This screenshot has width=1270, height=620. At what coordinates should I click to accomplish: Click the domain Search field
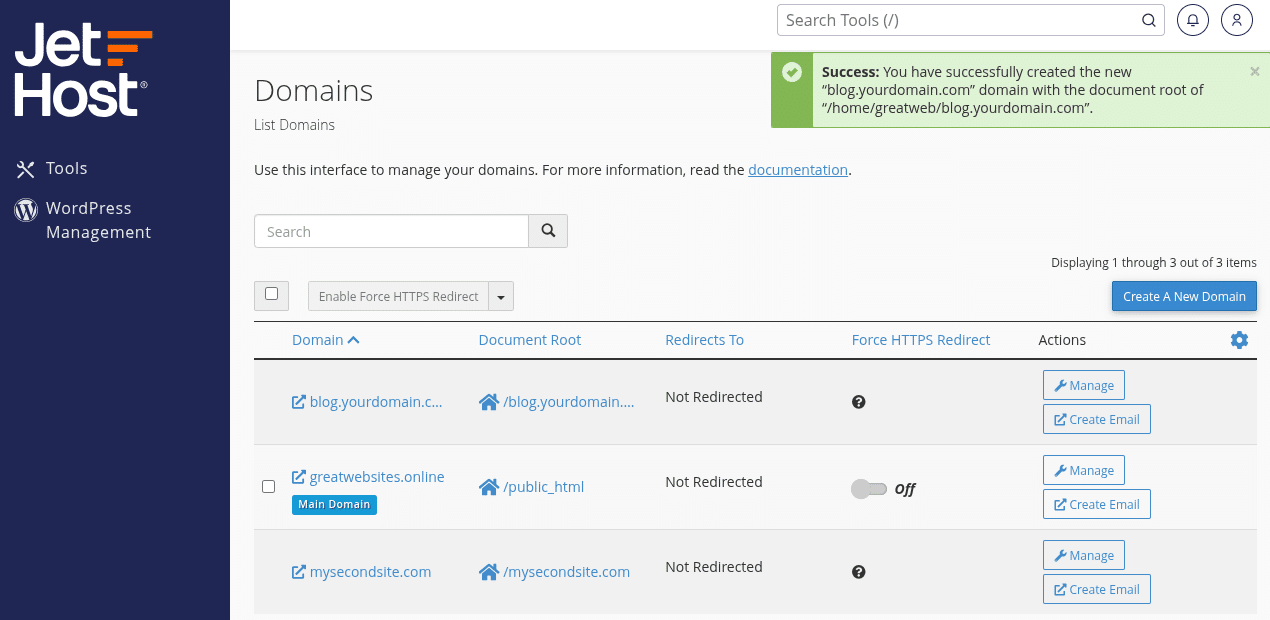coord(391,231)
